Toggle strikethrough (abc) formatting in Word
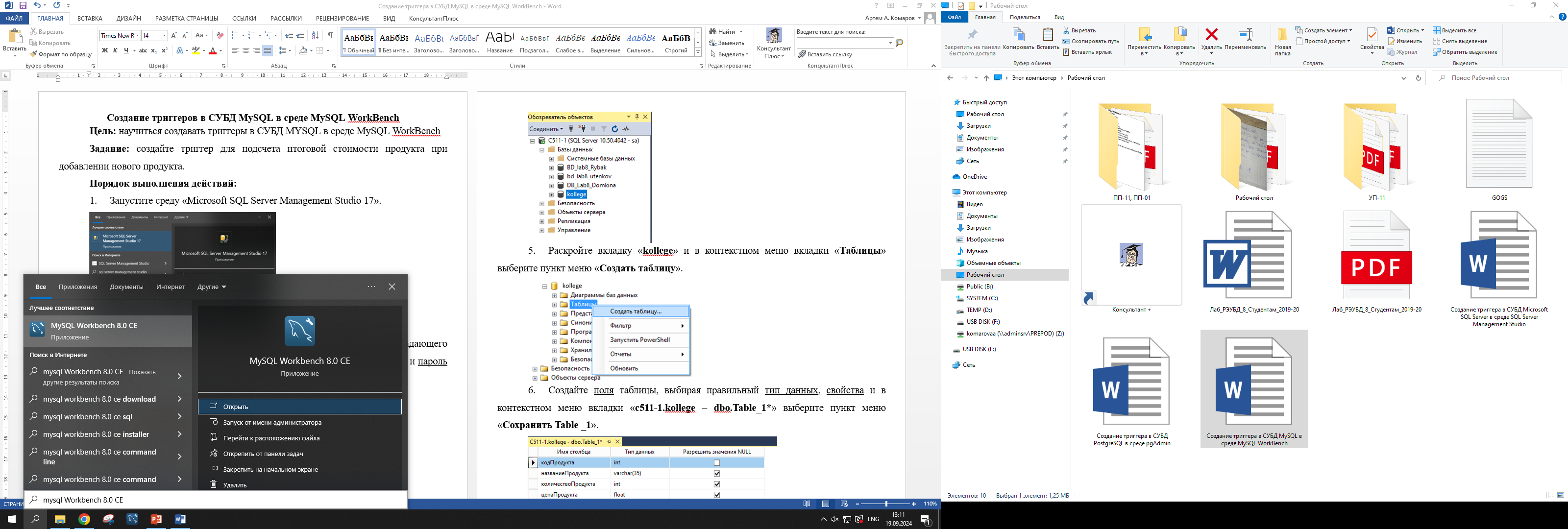 143,50
